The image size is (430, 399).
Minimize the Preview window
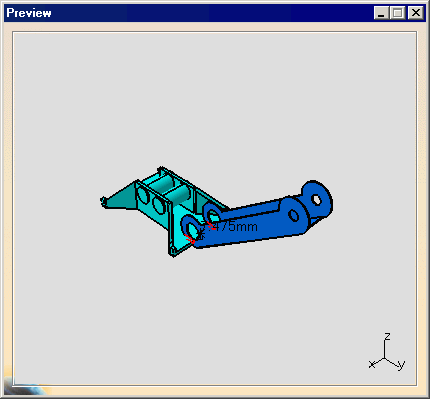click(381, 13)
